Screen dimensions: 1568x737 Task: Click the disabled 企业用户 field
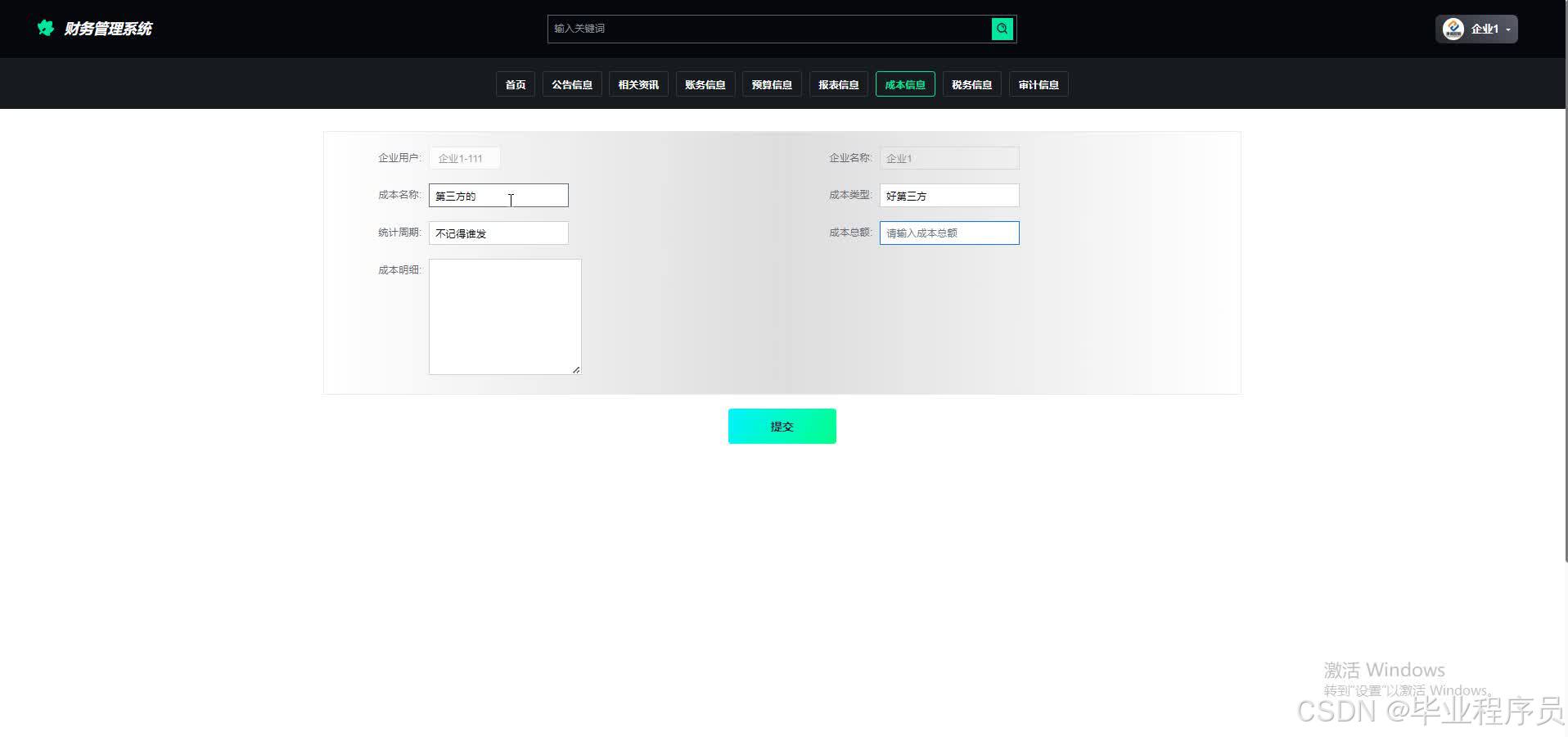click(x=464, y=158)
